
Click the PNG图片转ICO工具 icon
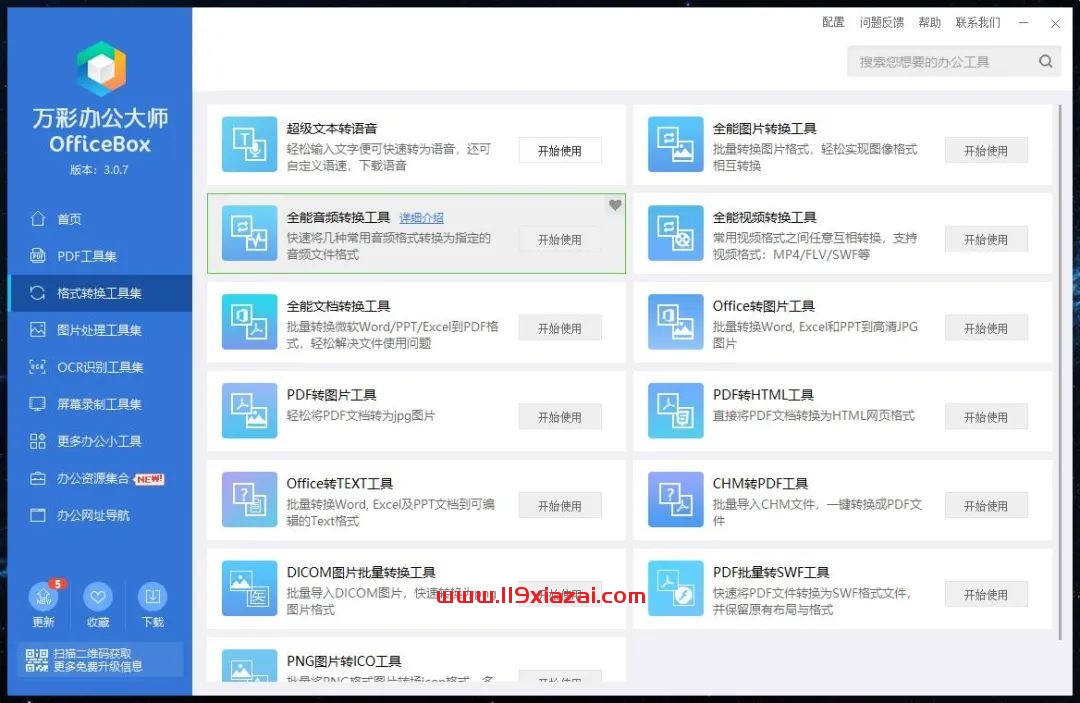(x=249, y=666)
